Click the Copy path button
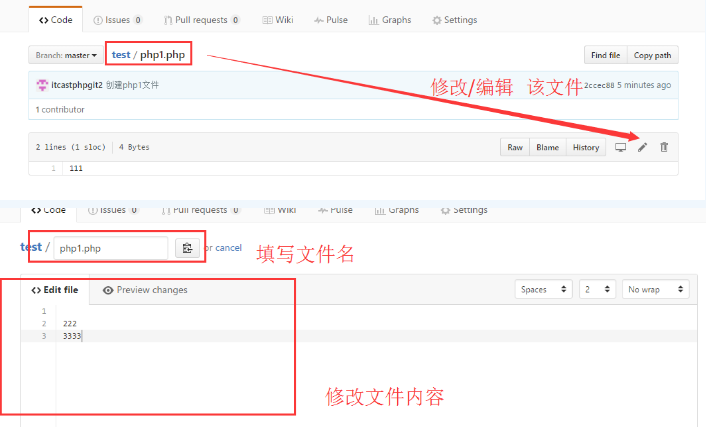Image resolution: width=706 pixels, height=427 pixels. click(652, 55)
